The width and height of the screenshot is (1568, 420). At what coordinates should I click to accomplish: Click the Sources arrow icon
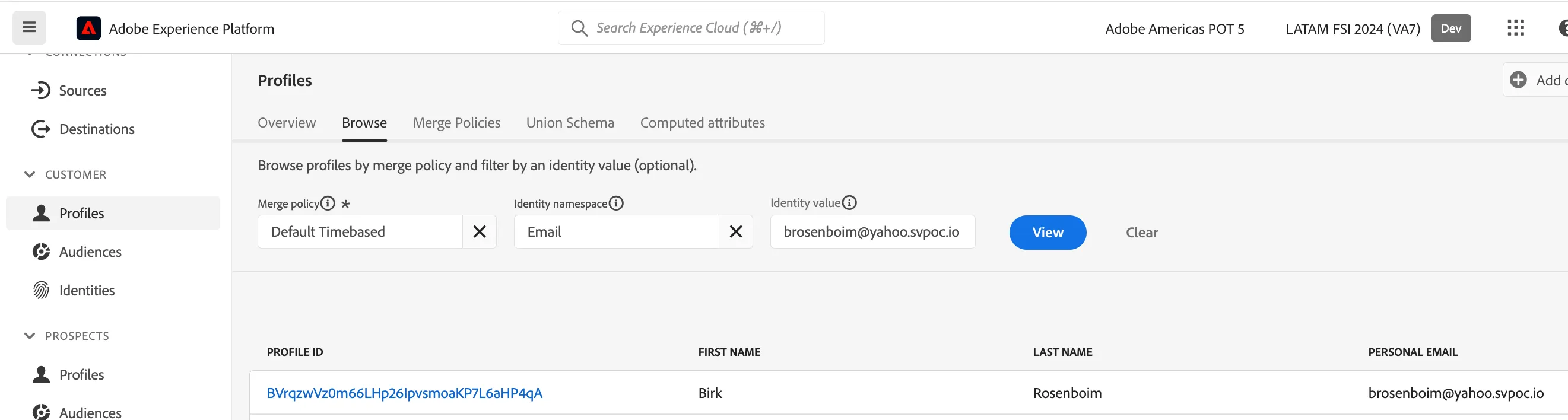click(x=41, y=90)
